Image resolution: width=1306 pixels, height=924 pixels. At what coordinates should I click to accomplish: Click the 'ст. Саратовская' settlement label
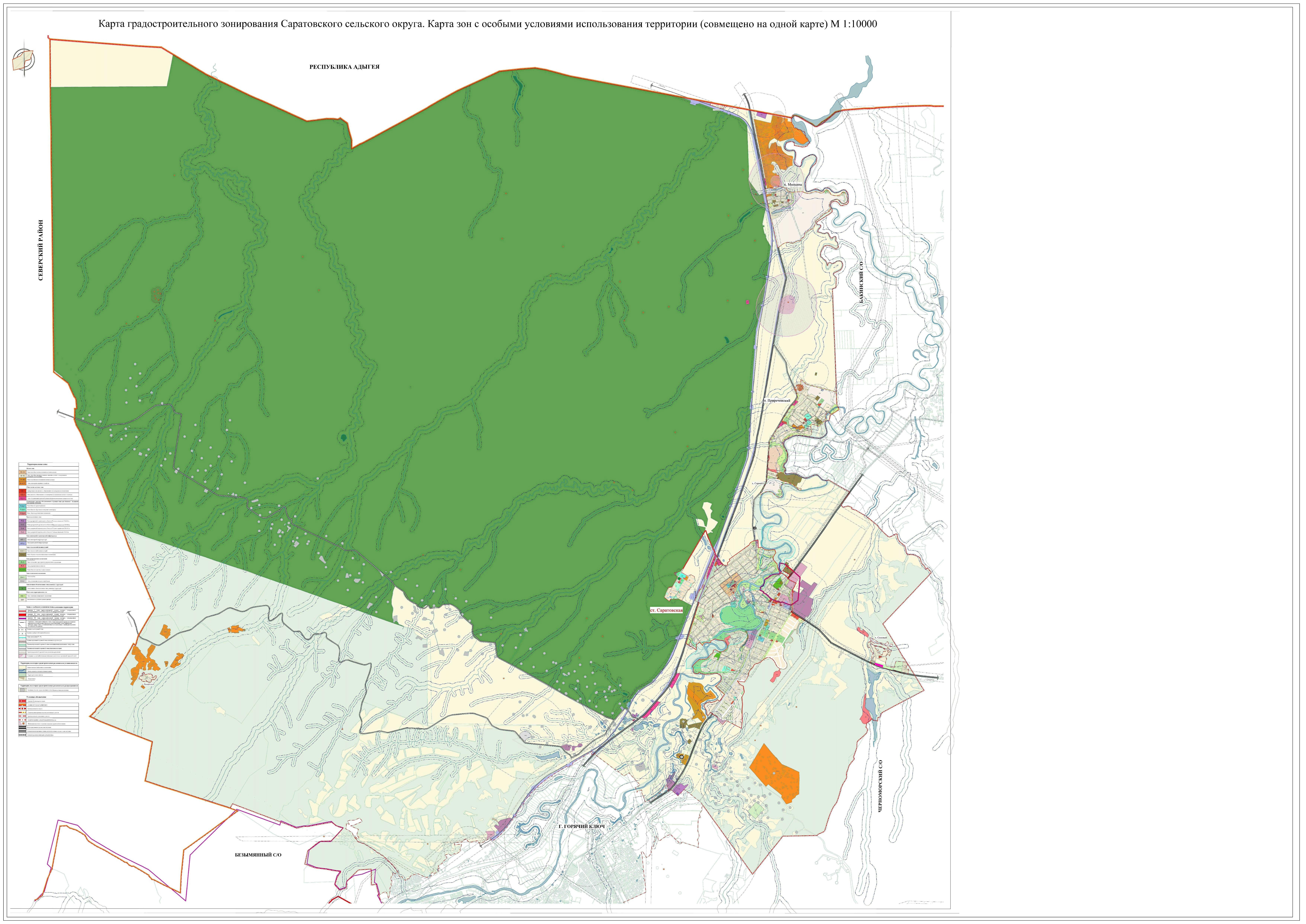(666, 610)
